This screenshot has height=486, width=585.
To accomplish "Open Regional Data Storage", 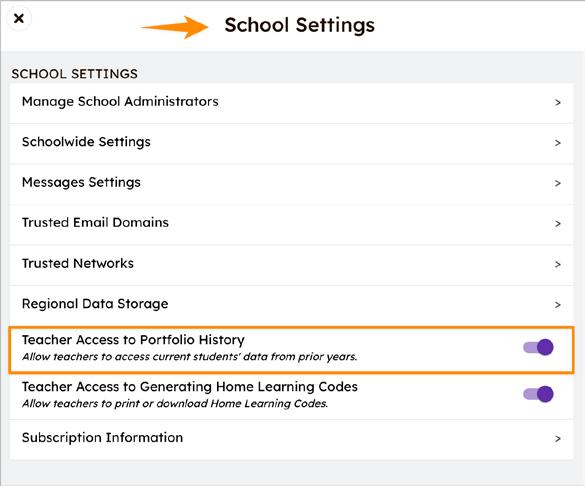I will tap(291, 304).
